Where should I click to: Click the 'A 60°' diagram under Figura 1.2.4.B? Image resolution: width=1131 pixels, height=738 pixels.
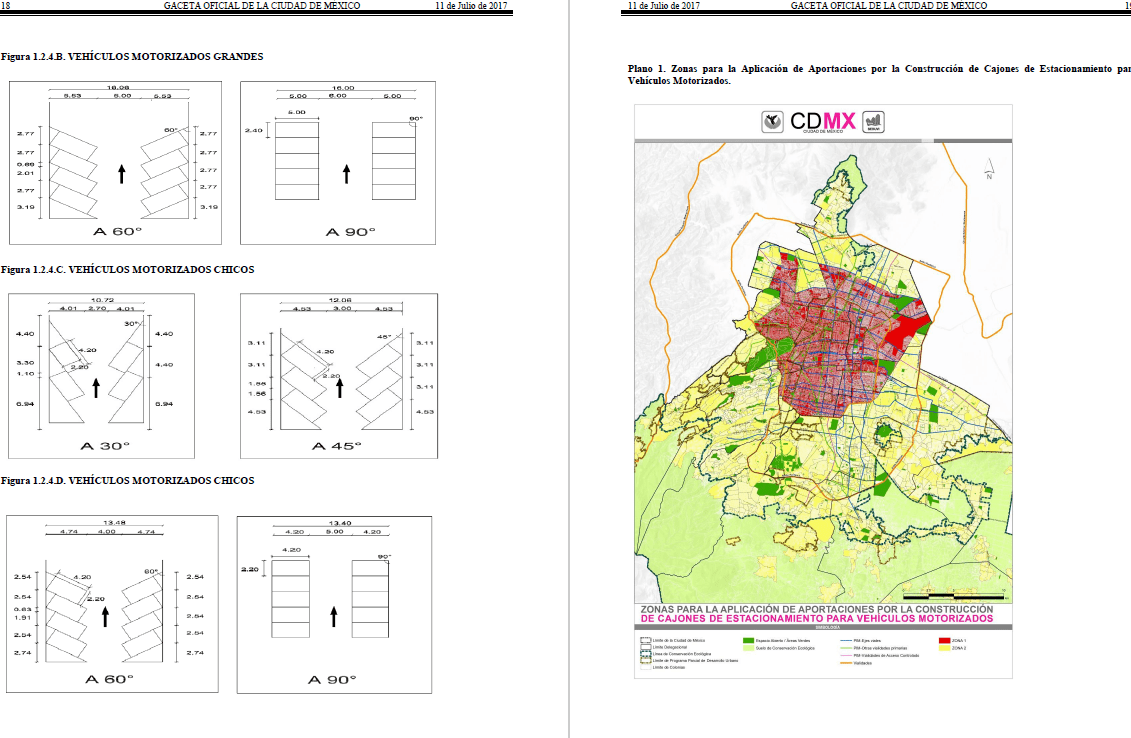tap(115, 162)
